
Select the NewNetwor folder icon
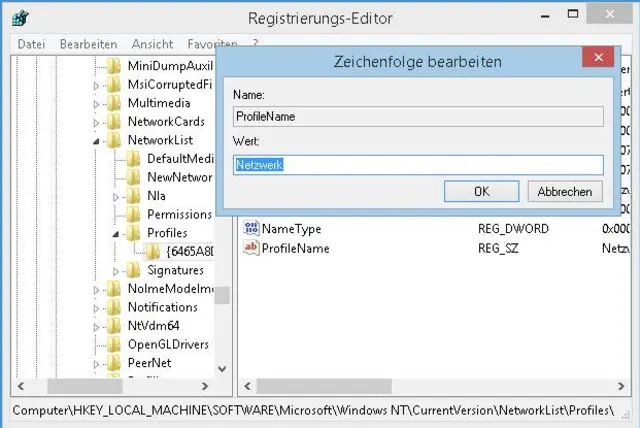click(133, 177)
